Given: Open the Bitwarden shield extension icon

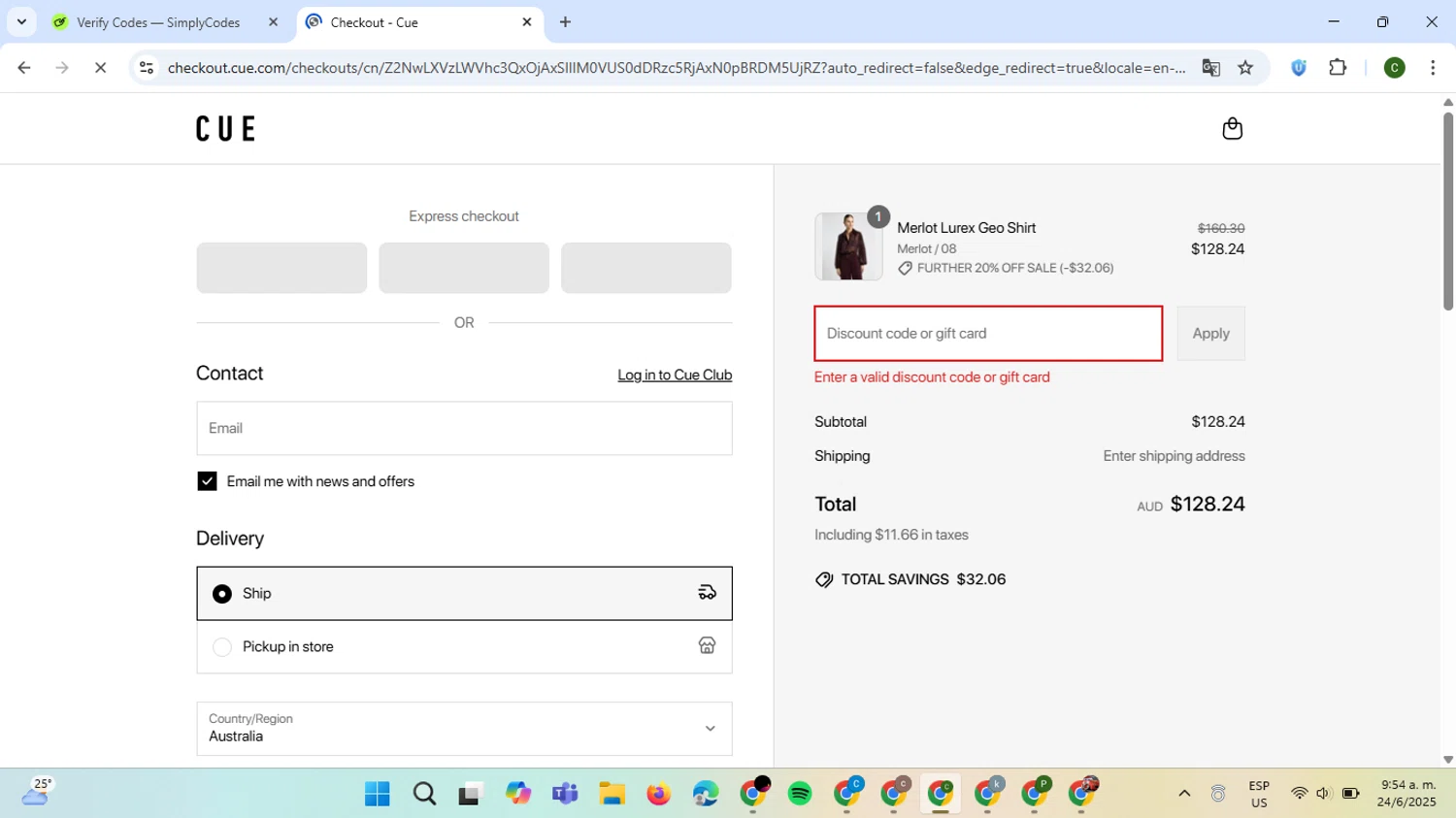Looking at the screenshot, I should point(1299,68).
